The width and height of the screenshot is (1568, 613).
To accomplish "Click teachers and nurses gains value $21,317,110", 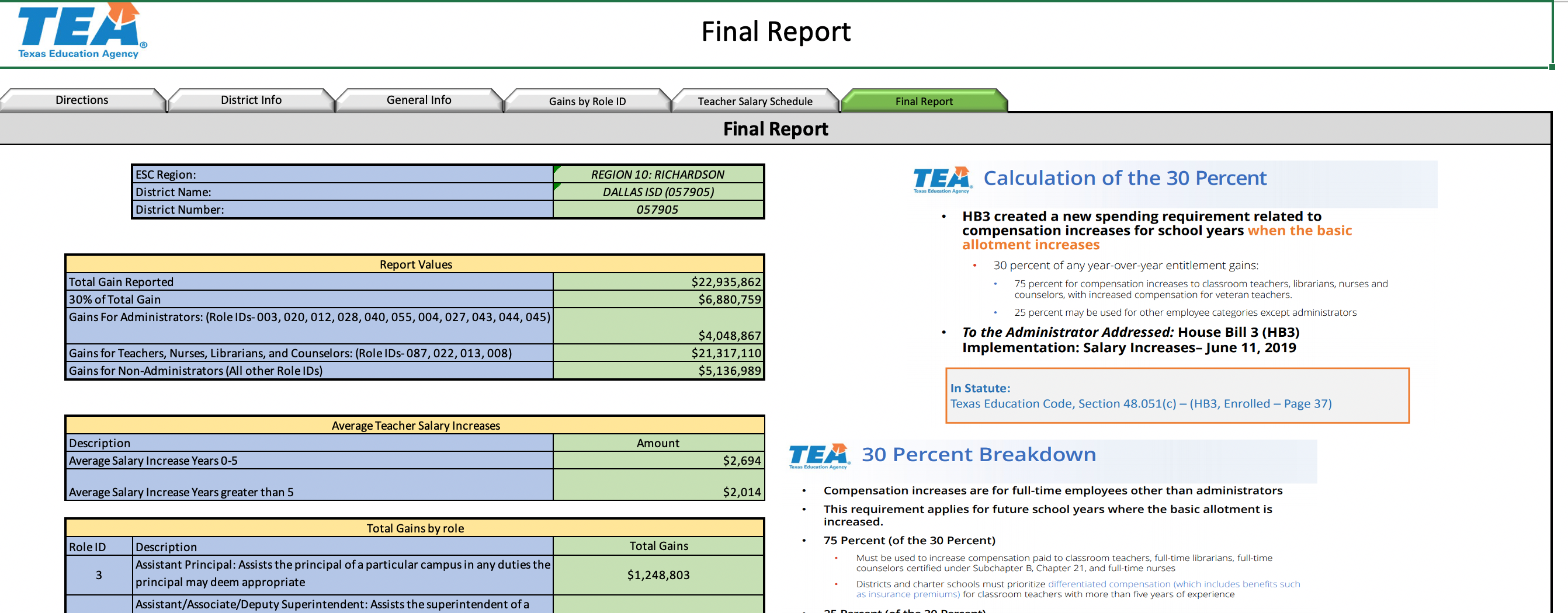I will click(x=658, y=353).
